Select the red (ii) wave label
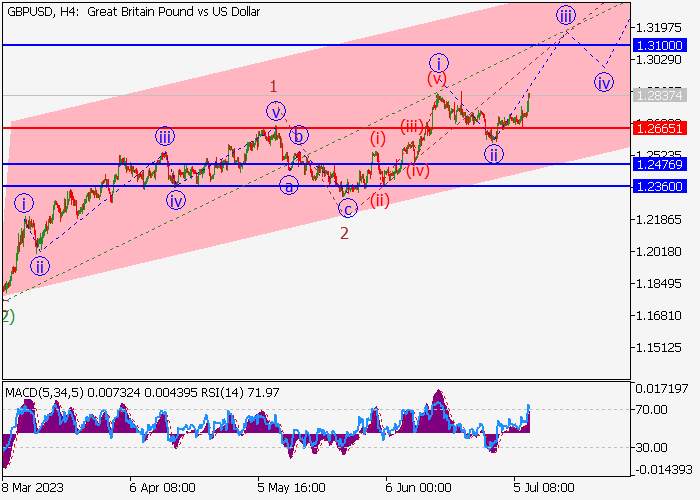 pos(379,200)
